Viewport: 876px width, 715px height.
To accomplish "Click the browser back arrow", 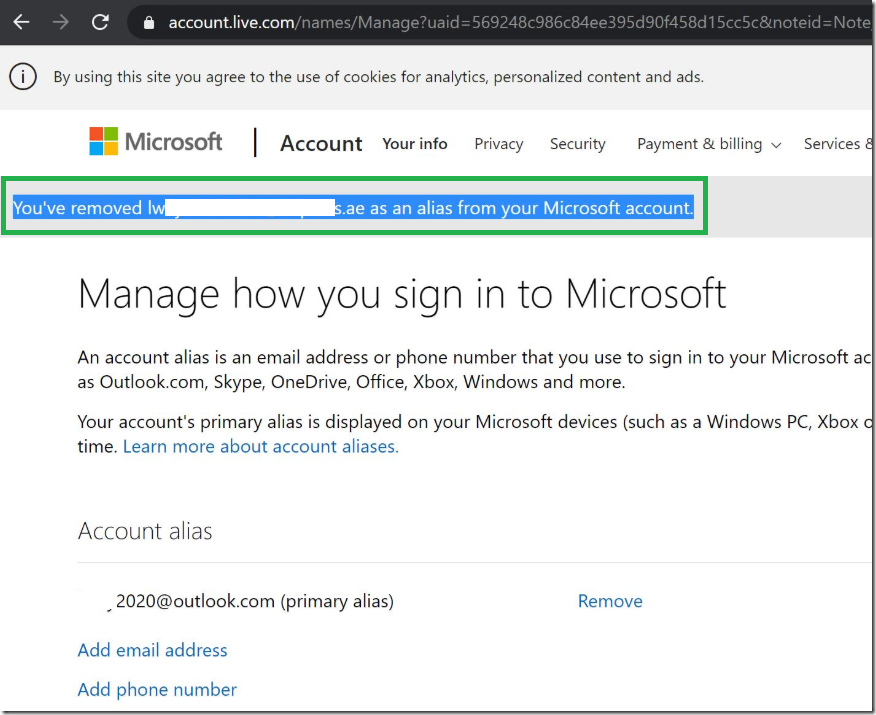I will pyautogui.click(x=21, y=22).
